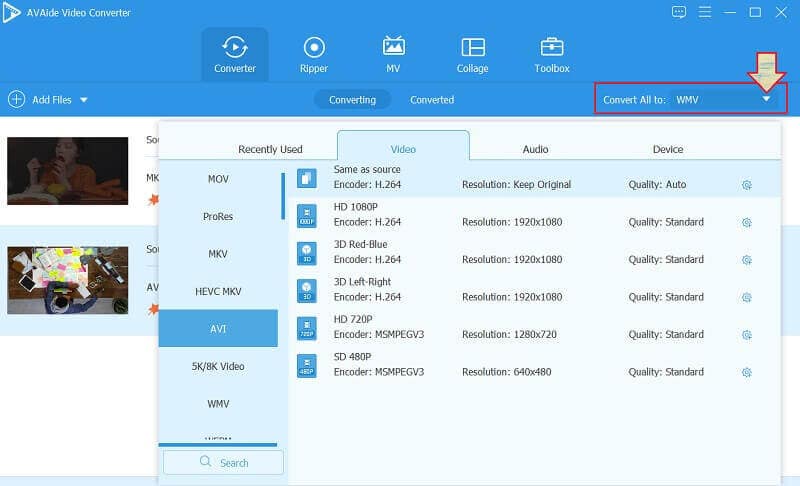800x486 pixels.
Task: Click the Add Files button label
Action: tap(52, 100)
